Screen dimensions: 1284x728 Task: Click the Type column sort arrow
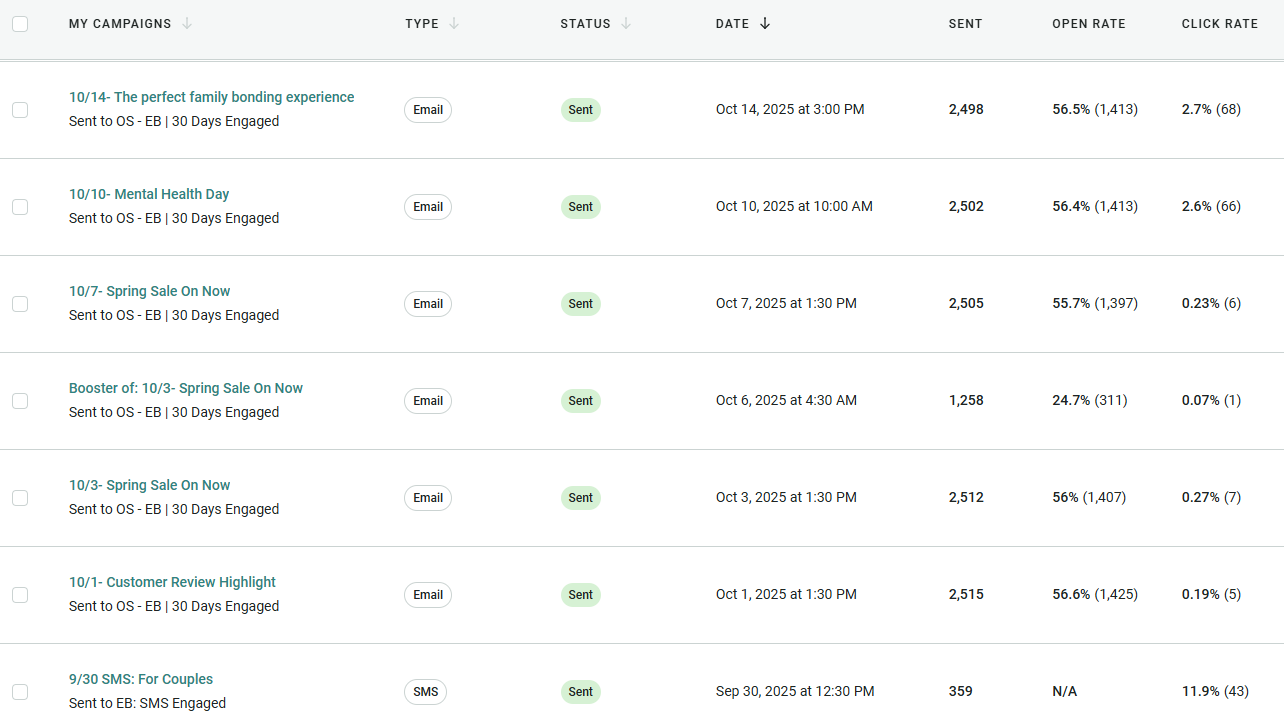tap(454, 24)
